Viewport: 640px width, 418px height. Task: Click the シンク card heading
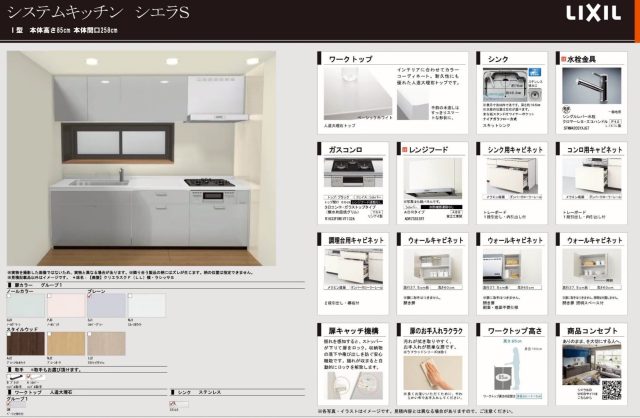pyautogui.click(x=498, y=59)
